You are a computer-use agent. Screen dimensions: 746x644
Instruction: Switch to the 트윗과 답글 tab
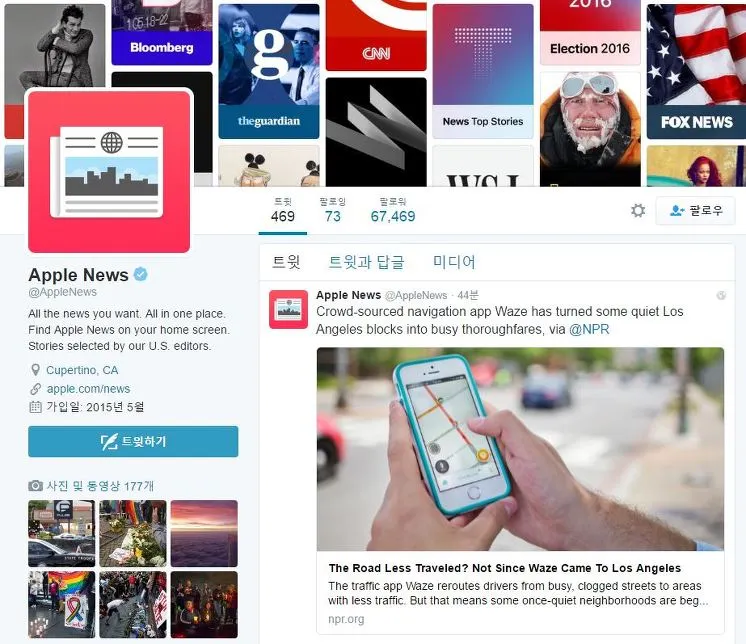[366, 262]
